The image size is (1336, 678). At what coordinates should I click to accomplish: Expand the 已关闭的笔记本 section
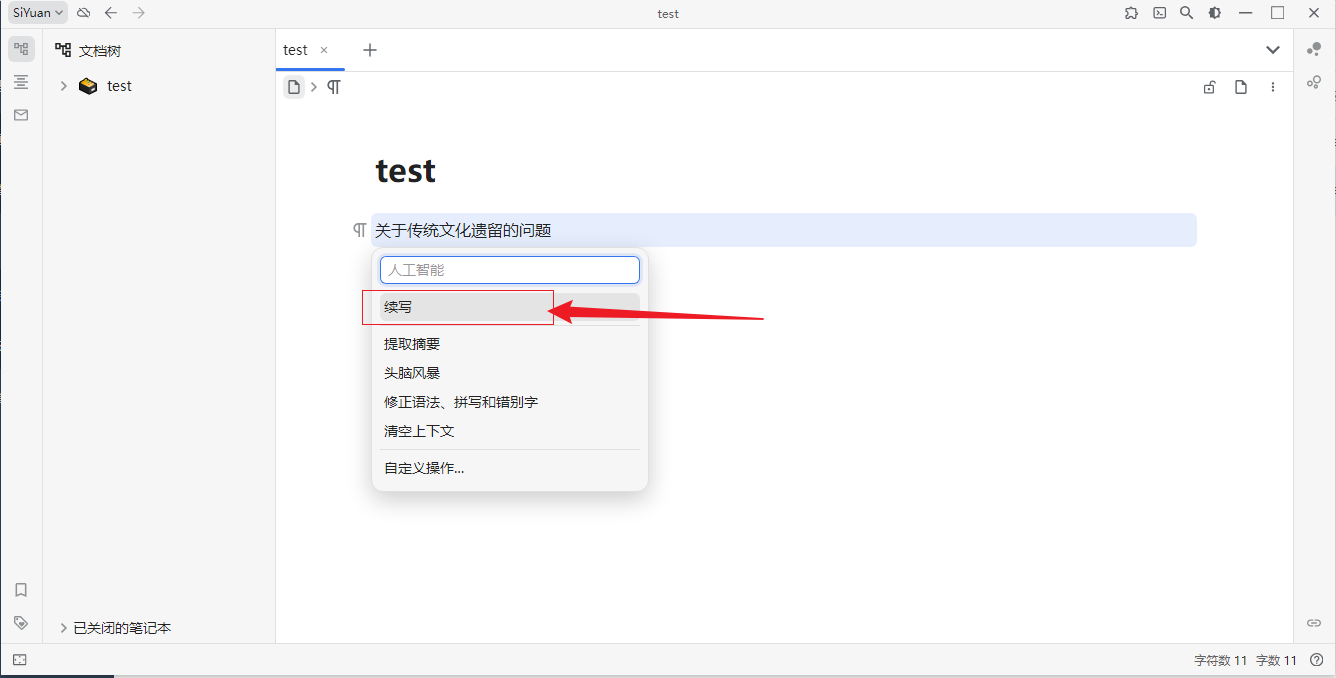(64, 628)
